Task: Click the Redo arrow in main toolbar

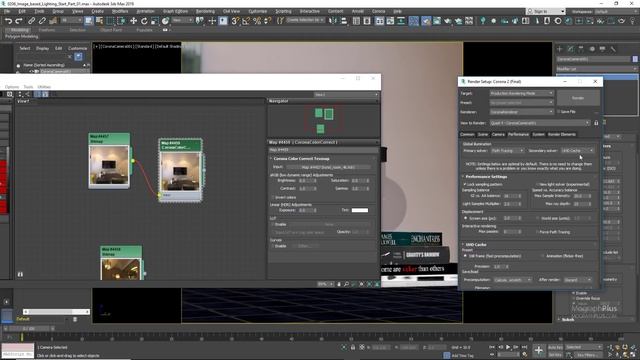Action: [19, 21]
